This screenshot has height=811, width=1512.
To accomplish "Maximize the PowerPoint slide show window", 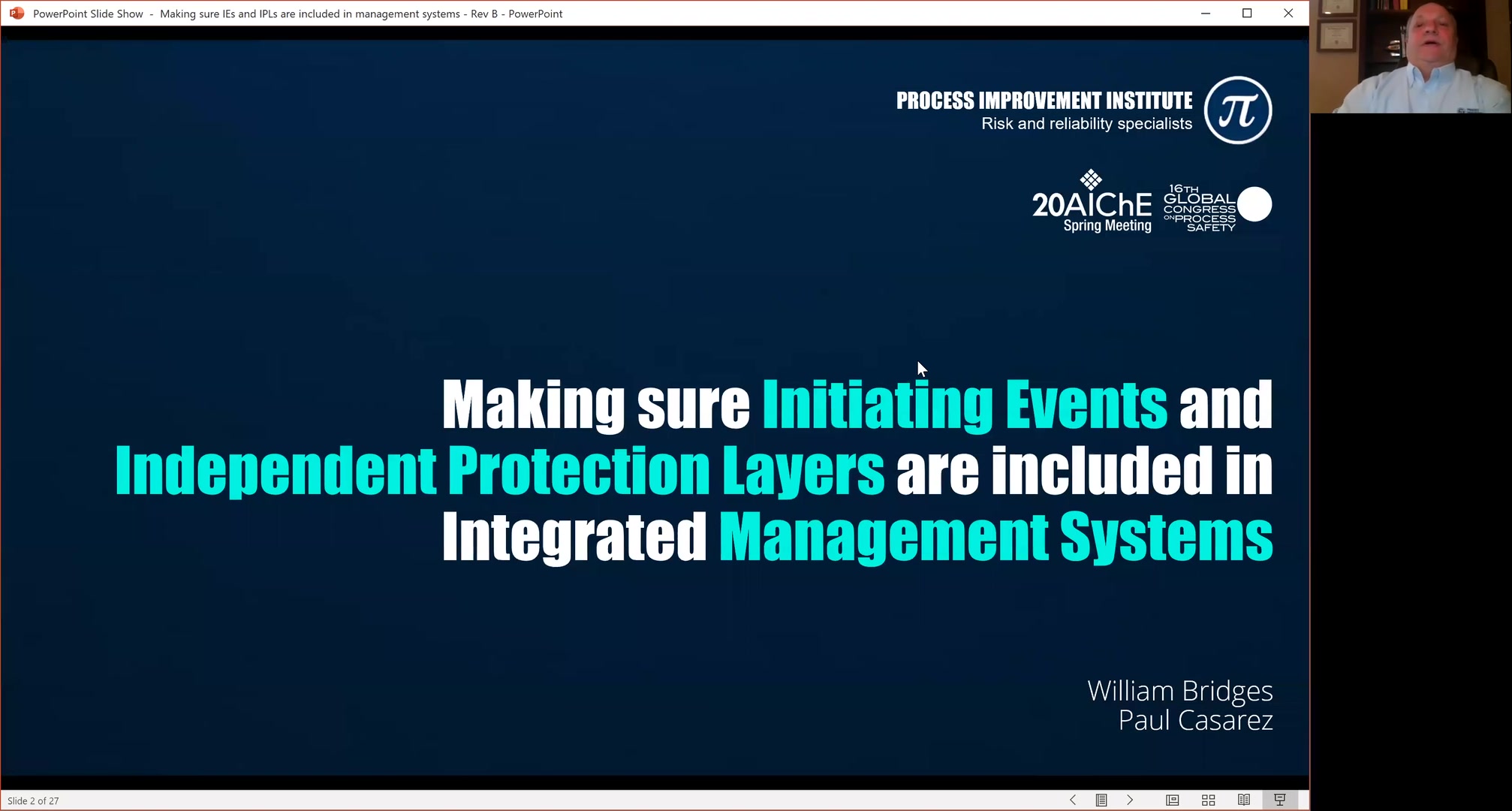I will (x=1247, y=14).
